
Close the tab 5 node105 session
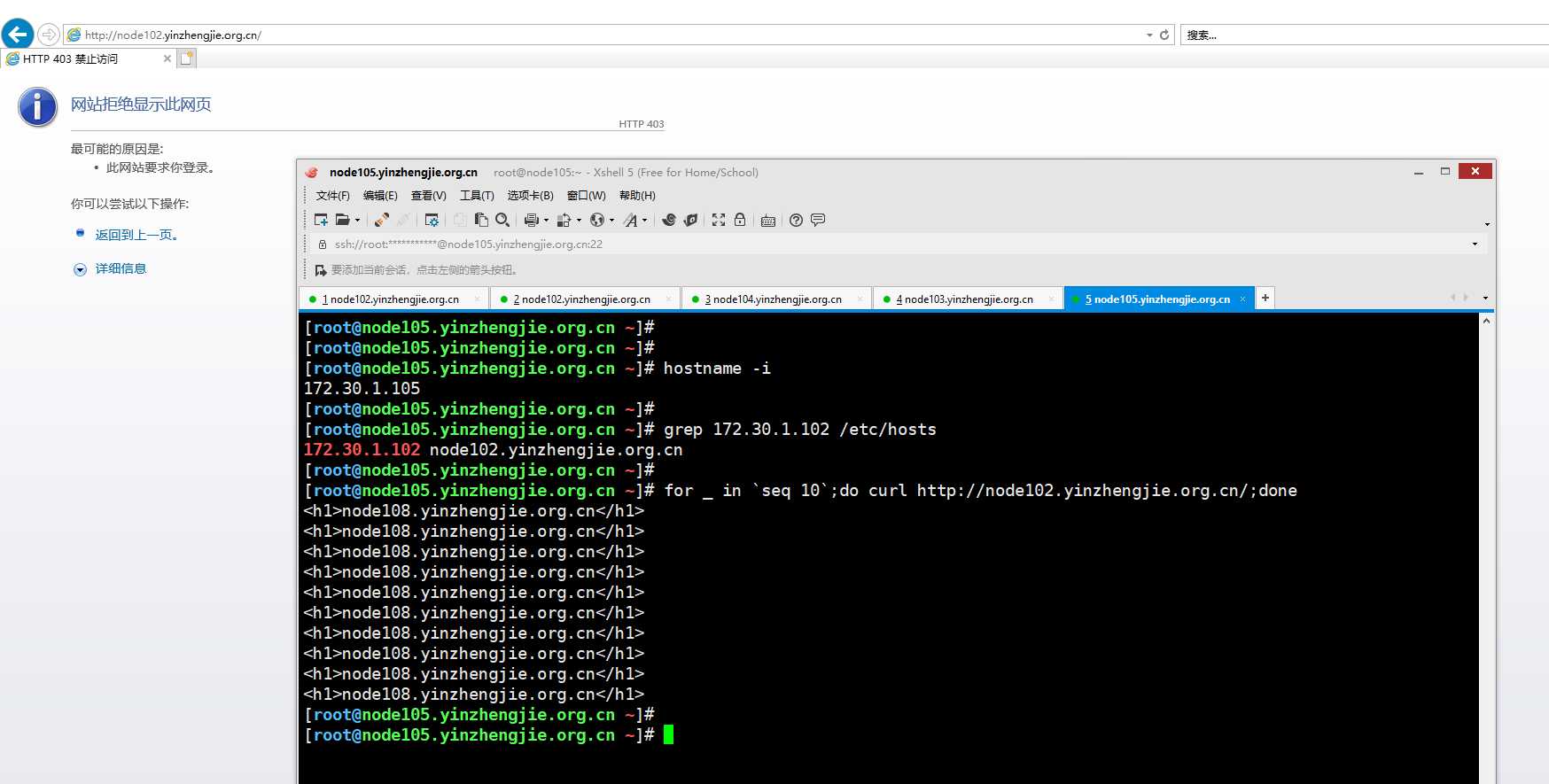pyautogui.click(x=1242, y=299)
